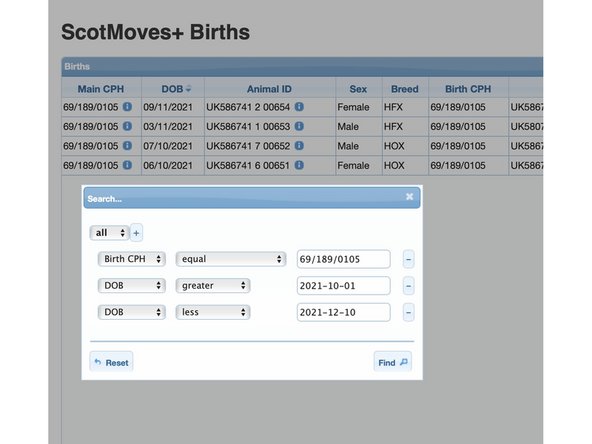Click info icon beside Main CPH in 06/10/2021 row
This screenshot has width=592, height=444.
[128, 165]
